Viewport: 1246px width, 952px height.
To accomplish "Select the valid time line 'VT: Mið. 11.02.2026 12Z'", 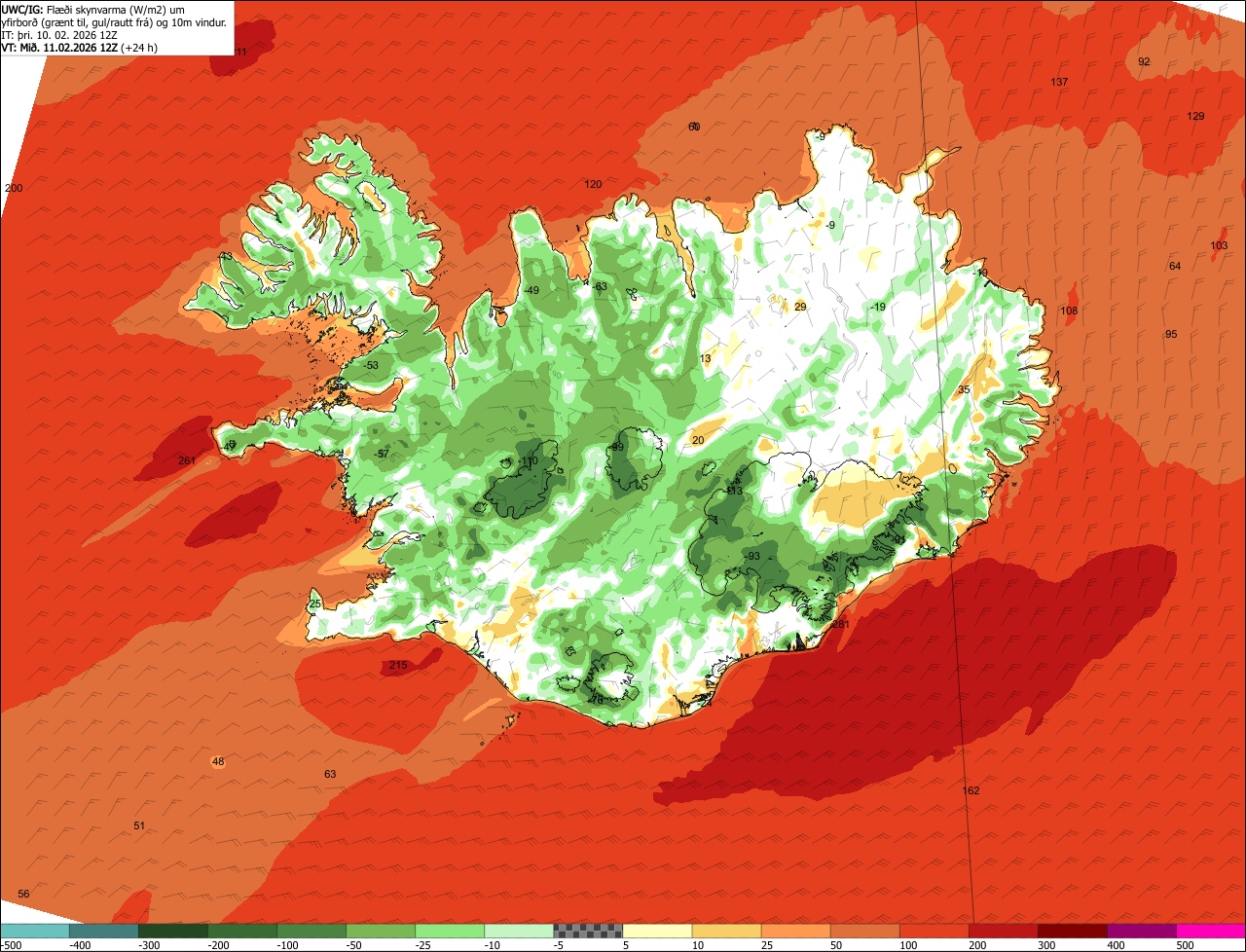I will tap(58, 48).
